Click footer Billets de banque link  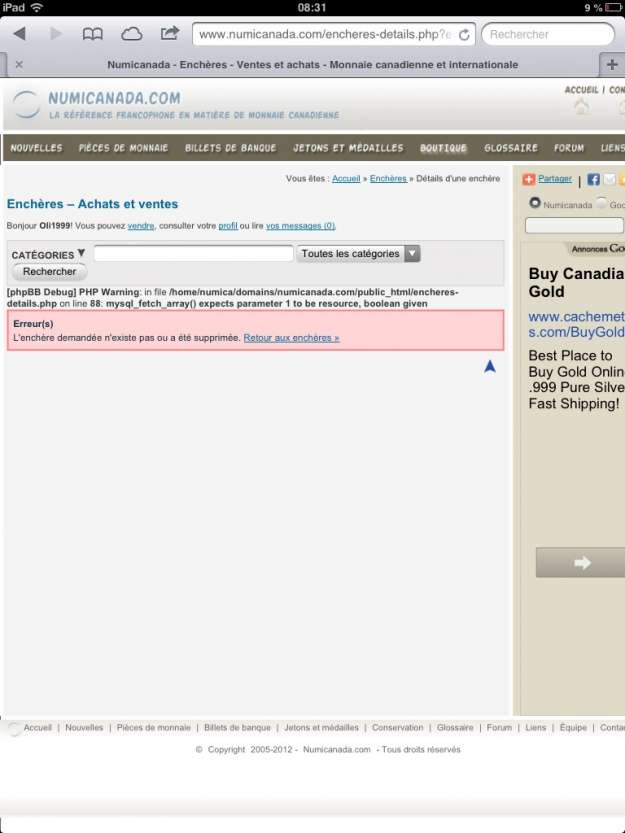(x=237, y=727)
